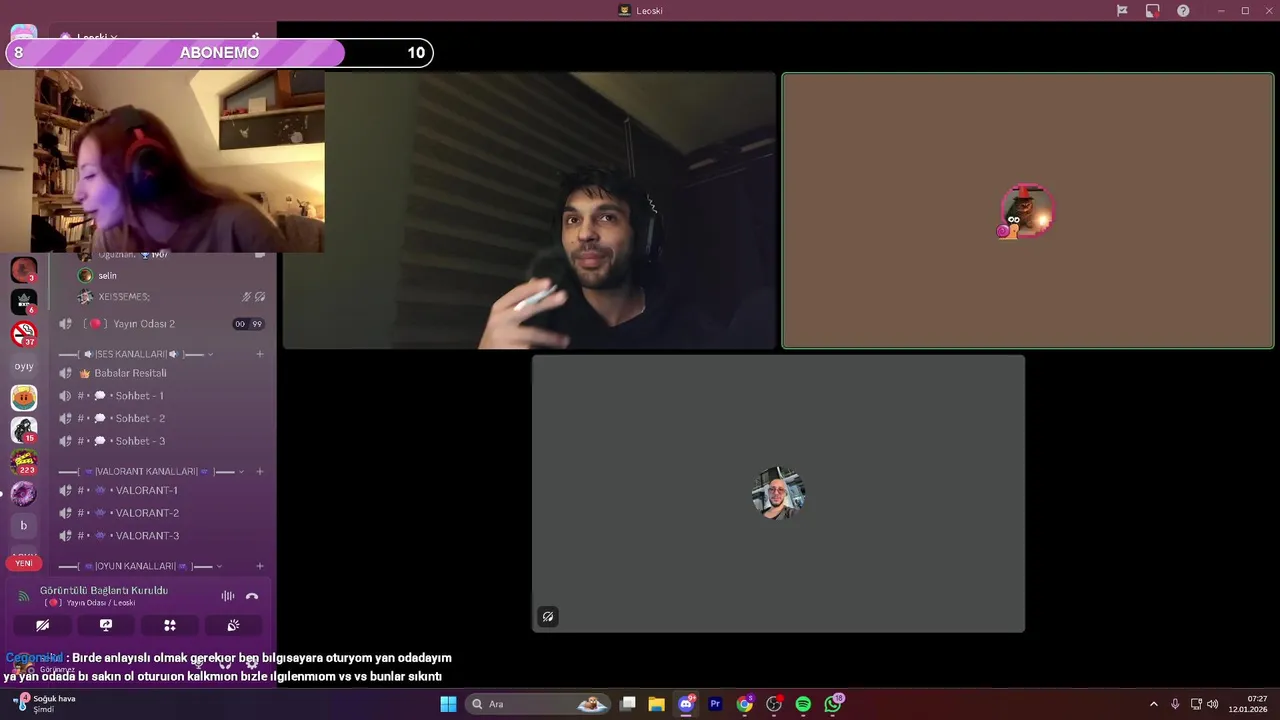Disconnect from the voice call
Screen dimensions: 1280x720
(x=252, y=596)
